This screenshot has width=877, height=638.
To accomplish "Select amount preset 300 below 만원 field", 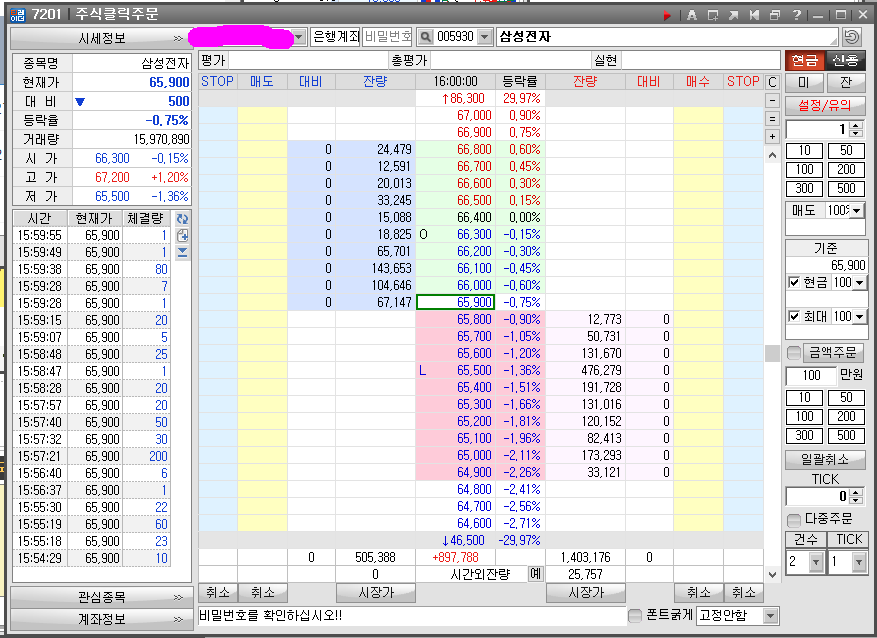I will click(804, 436).
